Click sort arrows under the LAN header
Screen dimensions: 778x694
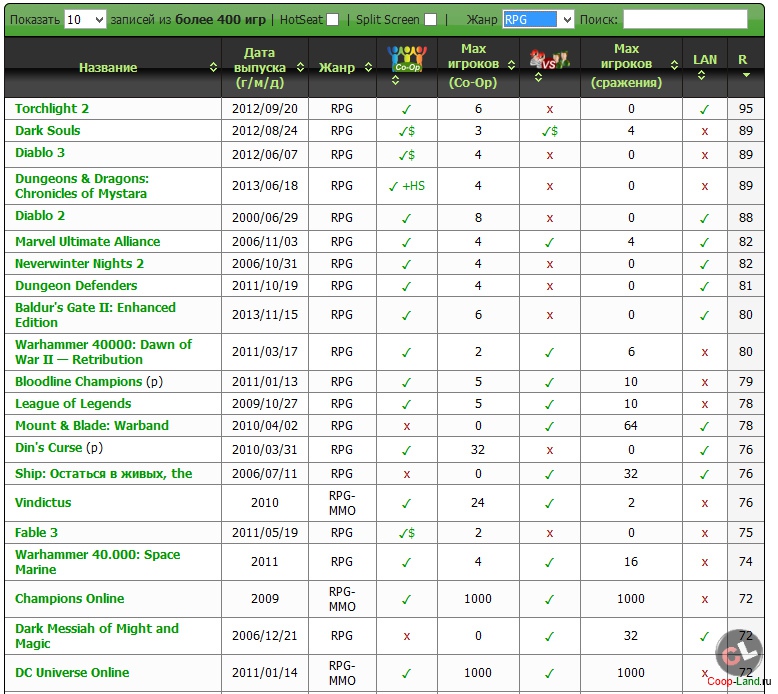click(x=701, y=75)
